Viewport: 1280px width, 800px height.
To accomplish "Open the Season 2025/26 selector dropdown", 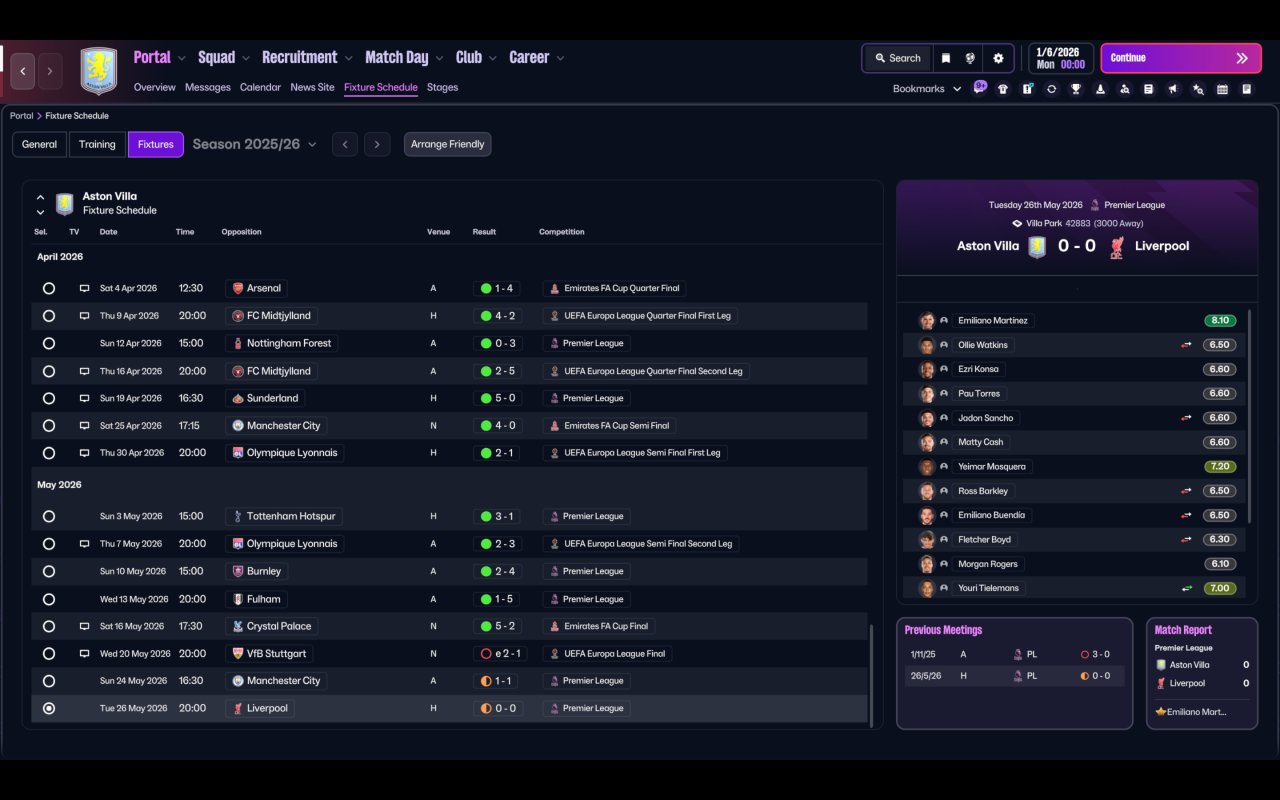I will [x=254, y=144].
